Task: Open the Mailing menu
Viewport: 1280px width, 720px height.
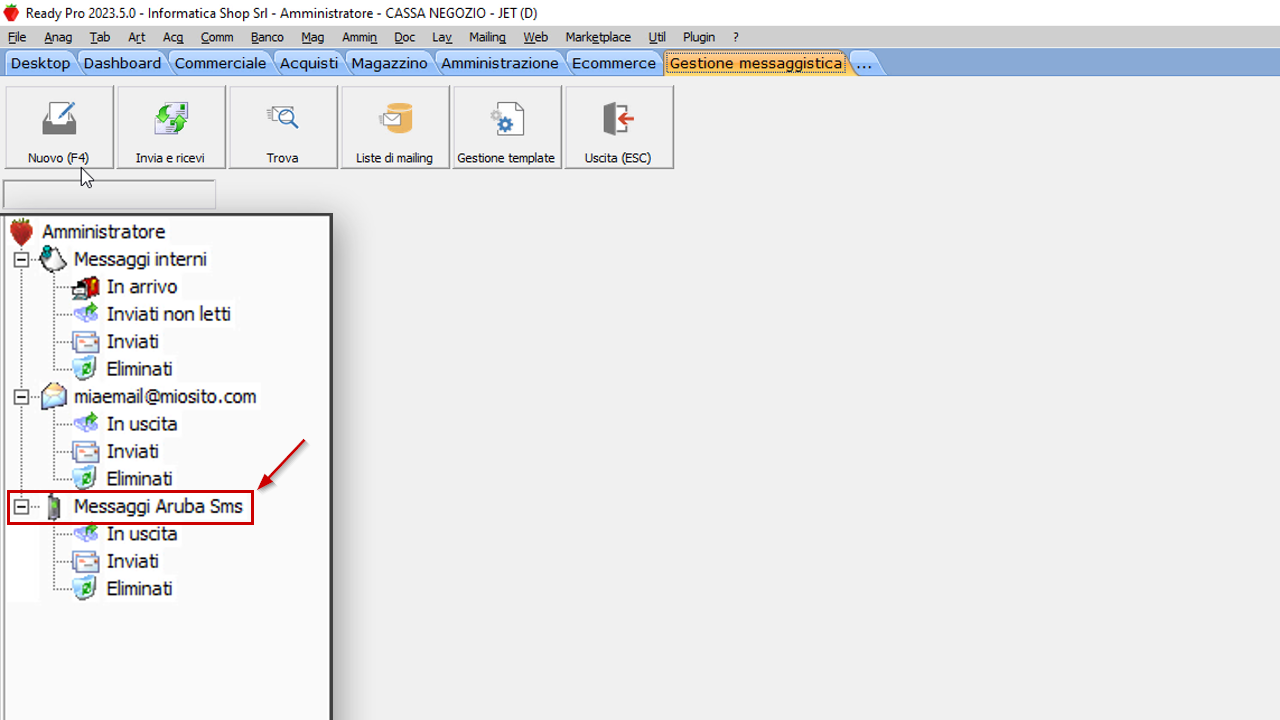Action: (x=488, y=37)
